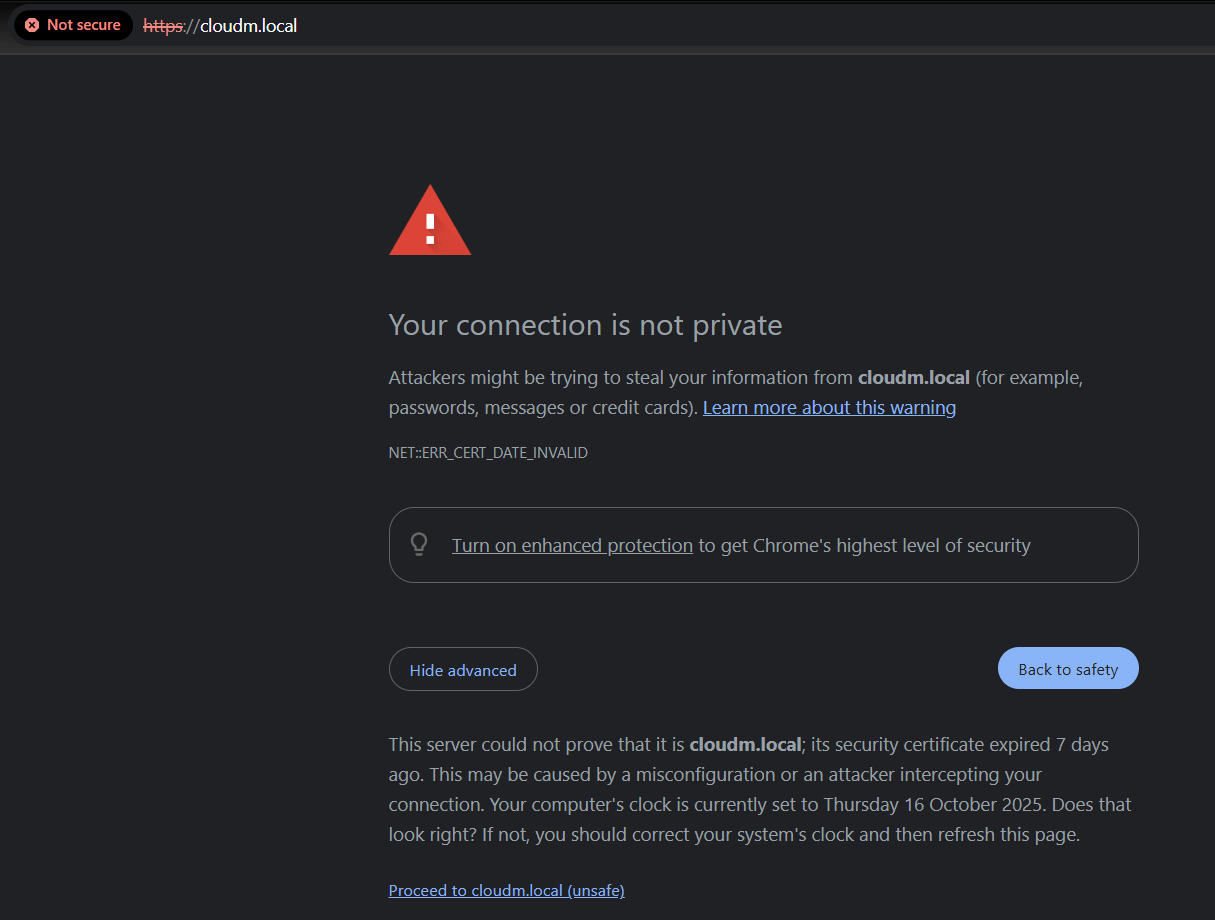The width and height of the screenshot is (1215, 920).
Task: Click the struck-through https in the URL
Action: (163, 26)
